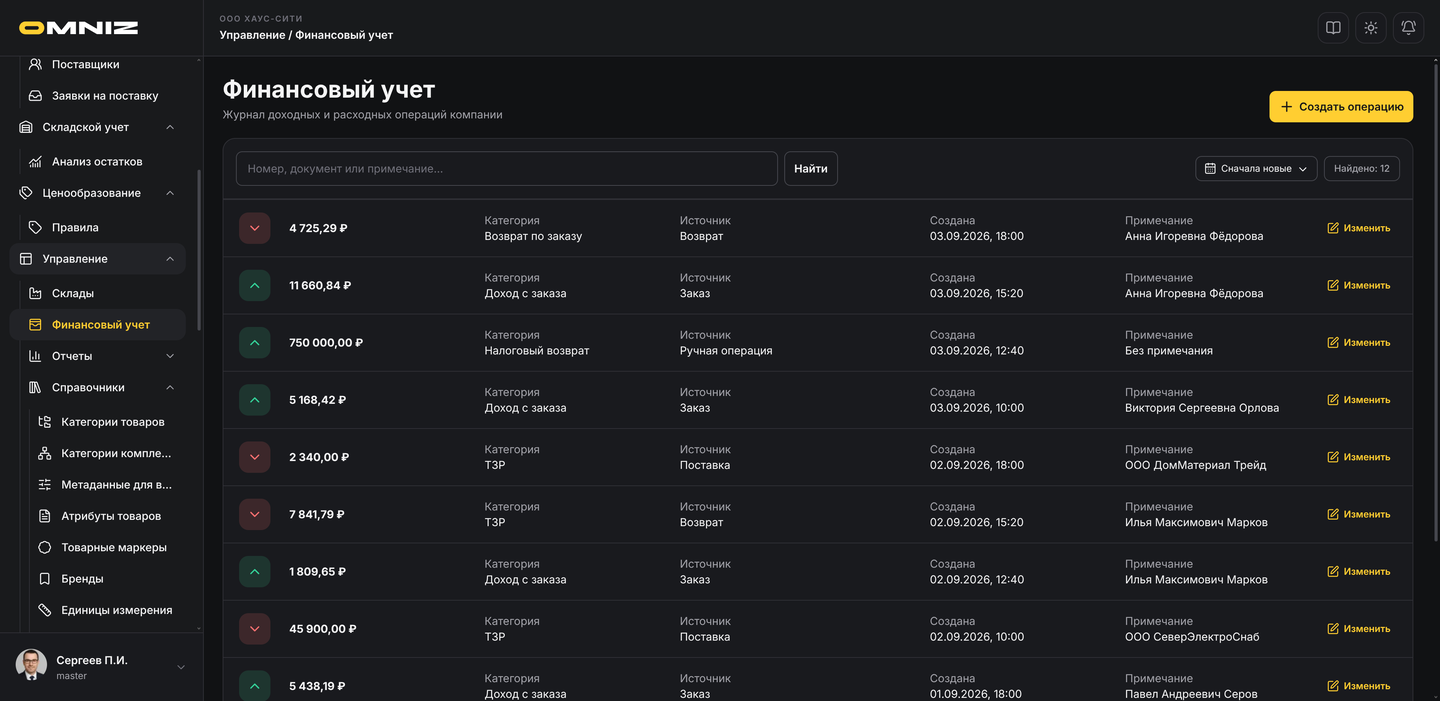Image resolution: width=1440 pixels, height=701 pixels.
Task: Click Изменить for the 4 725,29 ₽ operation
Action: click(1358, 228)
